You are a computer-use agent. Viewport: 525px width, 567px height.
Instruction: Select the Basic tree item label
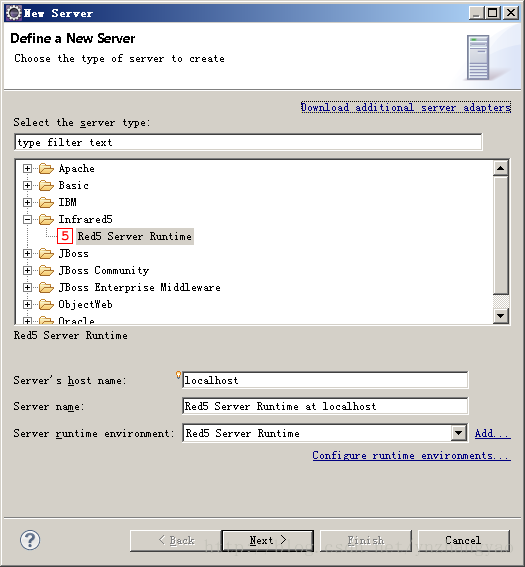(73, 186)
